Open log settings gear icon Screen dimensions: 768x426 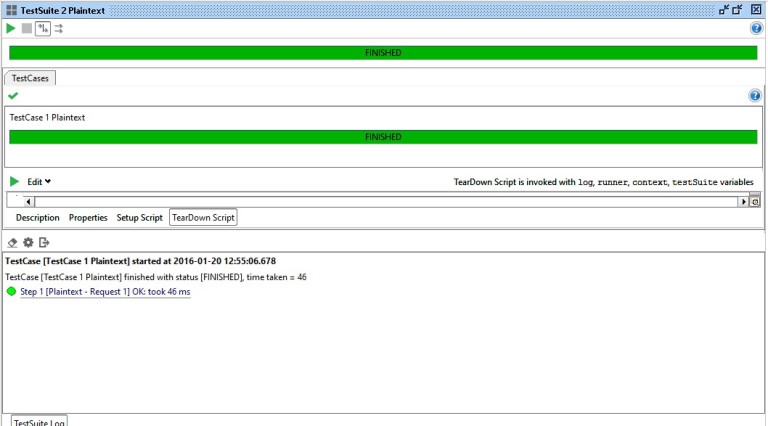[x=28, y=242]
